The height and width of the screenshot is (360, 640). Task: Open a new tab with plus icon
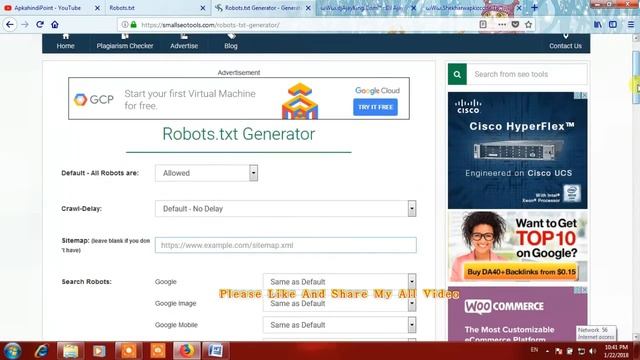pos(534,8)
